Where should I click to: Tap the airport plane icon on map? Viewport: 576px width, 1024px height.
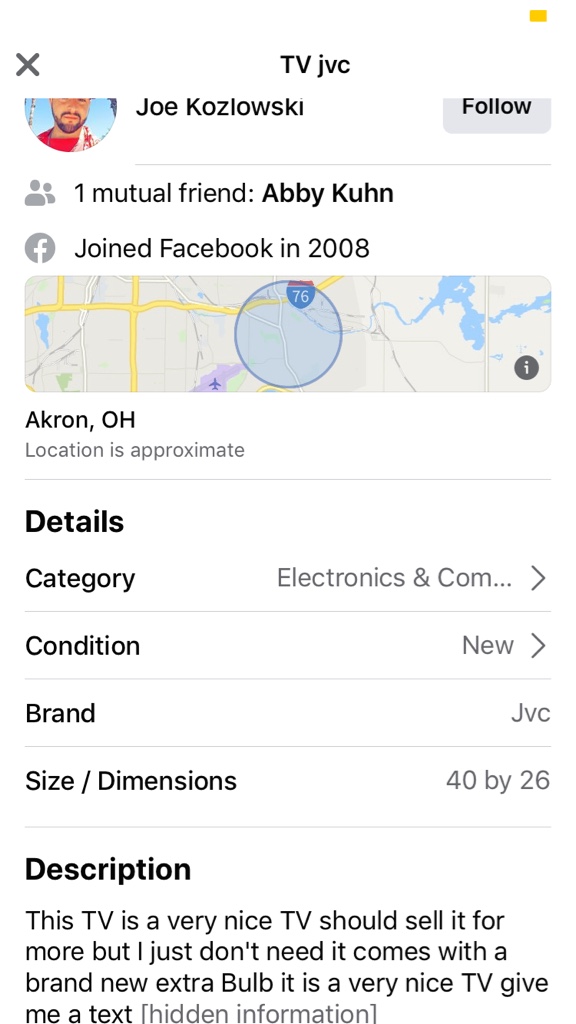[x=215, y=384]
